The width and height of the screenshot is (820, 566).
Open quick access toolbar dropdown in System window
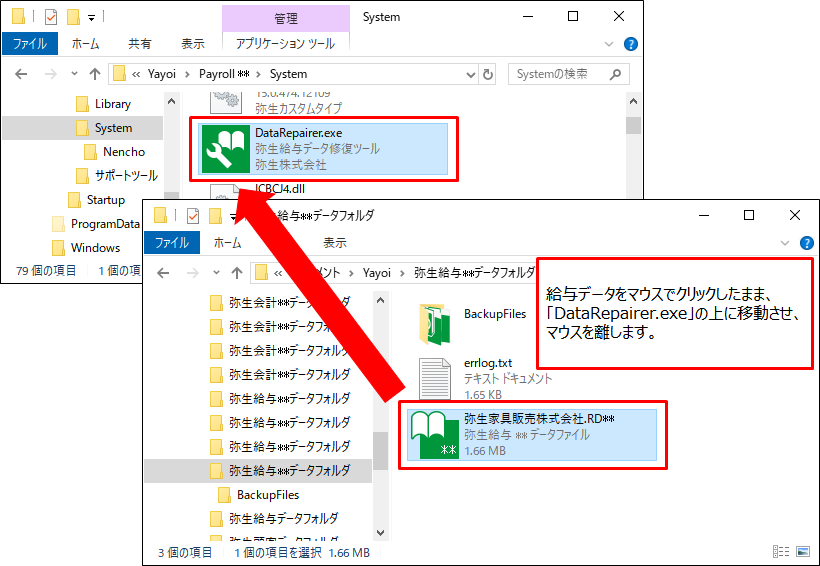tap(92, 18)
